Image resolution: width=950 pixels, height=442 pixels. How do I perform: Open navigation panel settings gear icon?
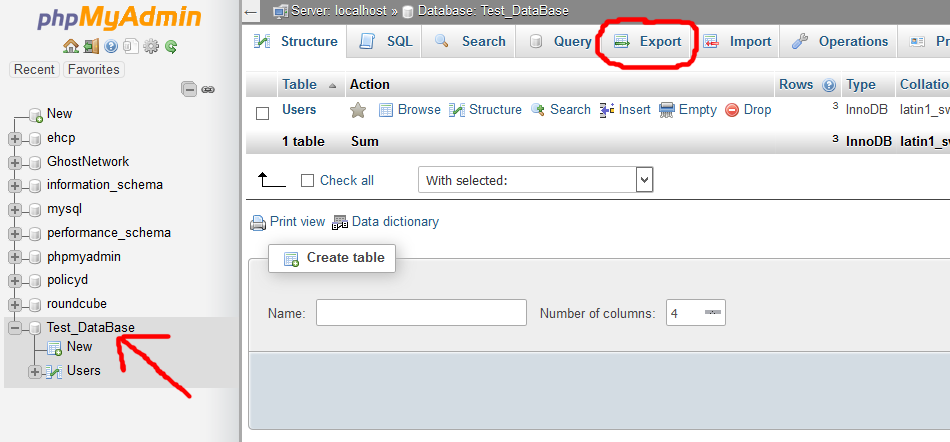click(151, 46)
